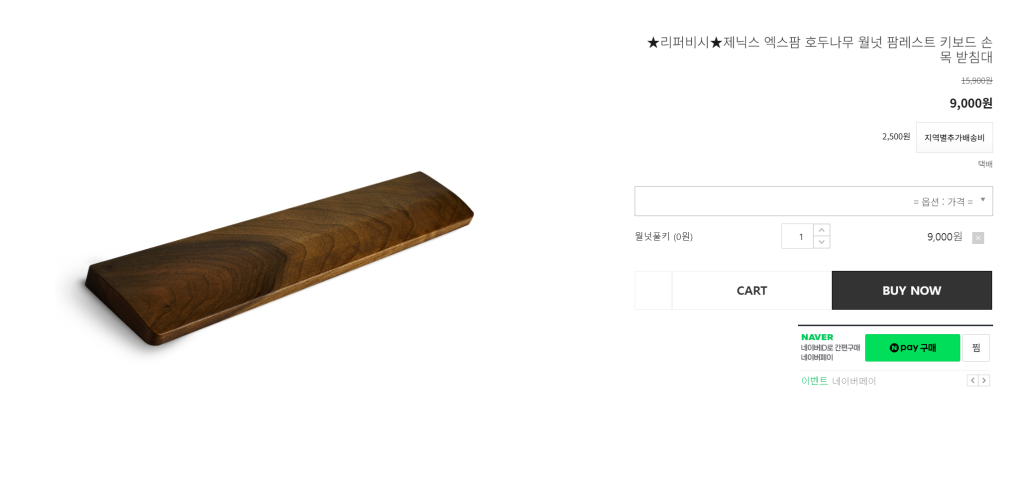This screenshot has height=487, width=1024.
Task: Click the BUY NOW button
Action: 912,291
